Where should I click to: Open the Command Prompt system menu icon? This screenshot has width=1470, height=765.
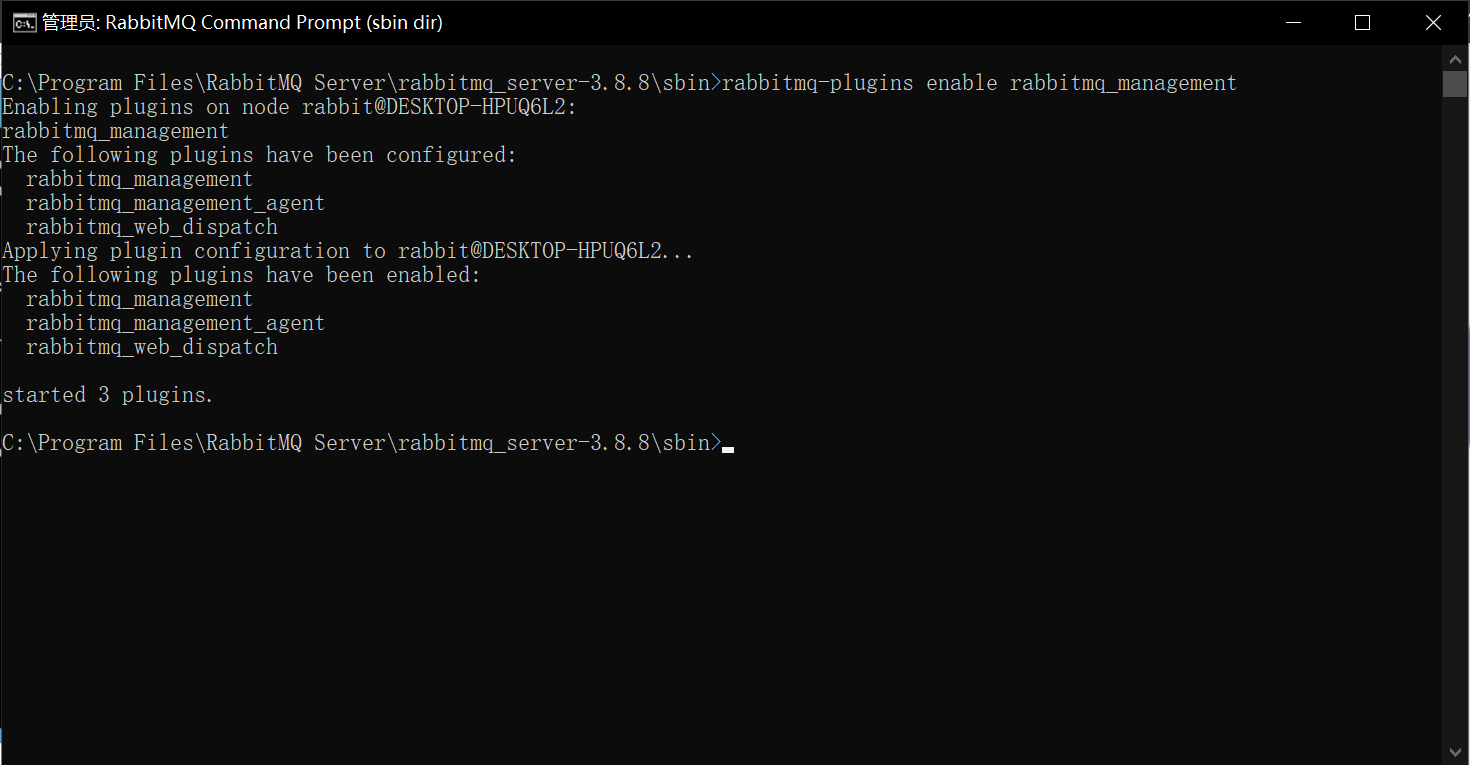point(23,23)
